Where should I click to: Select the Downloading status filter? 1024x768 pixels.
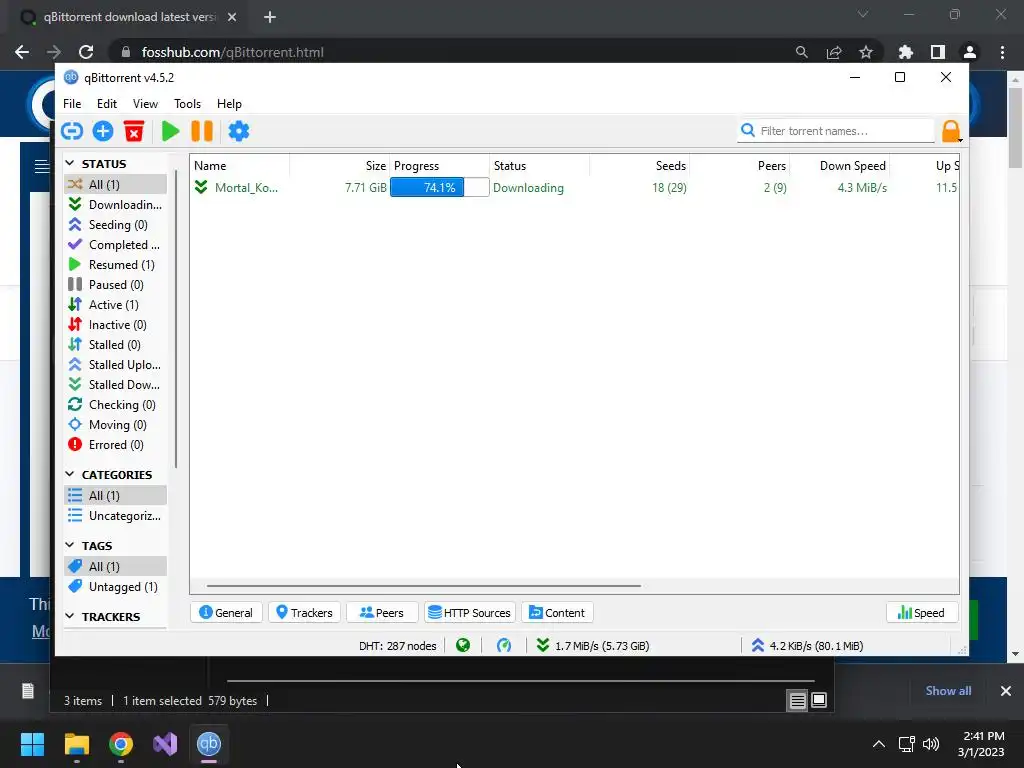point(116,204)
